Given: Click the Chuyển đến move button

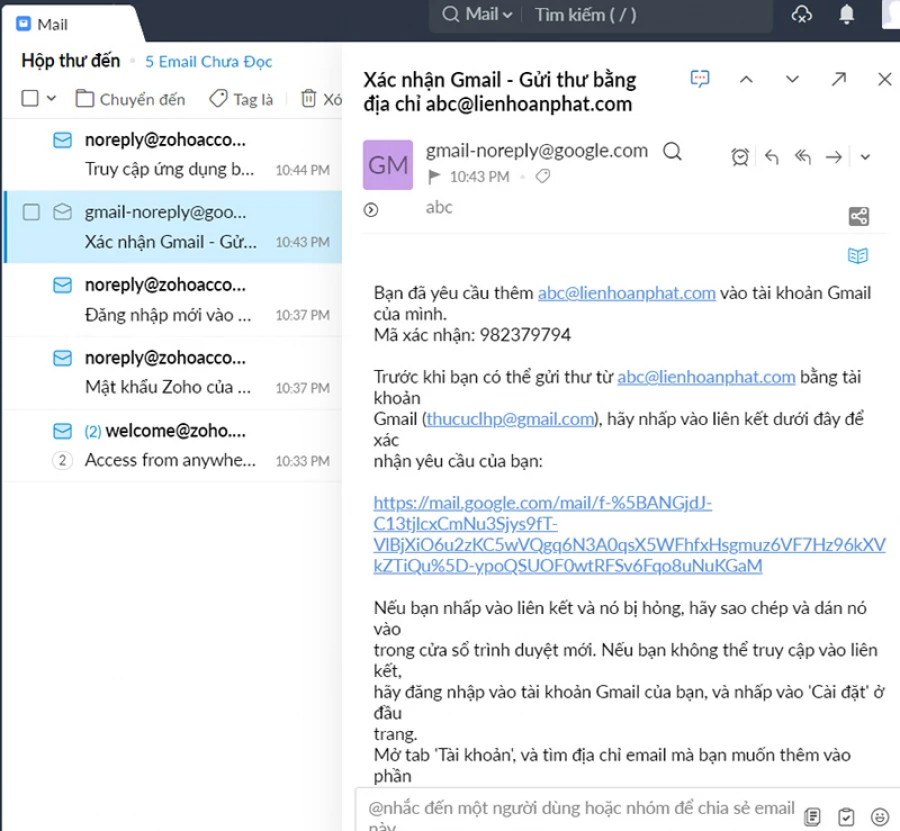Looking at the screenshot, I should 130,99.
